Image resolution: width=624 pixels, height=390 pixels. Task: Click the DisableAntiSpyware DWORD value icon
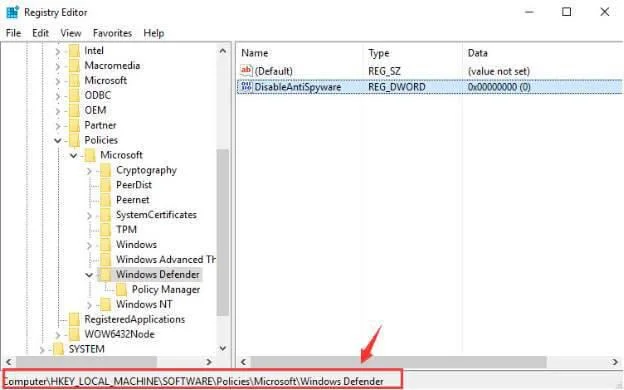[246, 86]
